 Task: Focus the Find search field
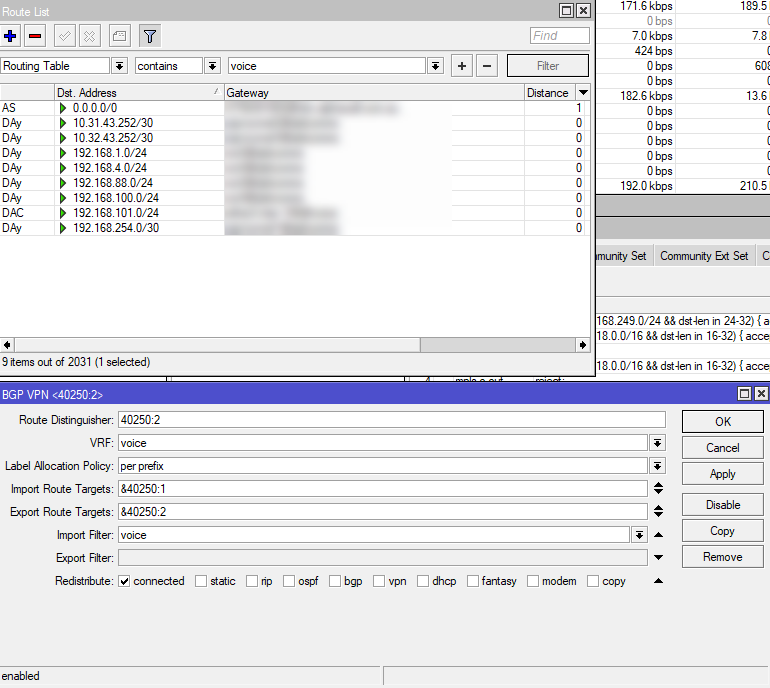[559, 36]
